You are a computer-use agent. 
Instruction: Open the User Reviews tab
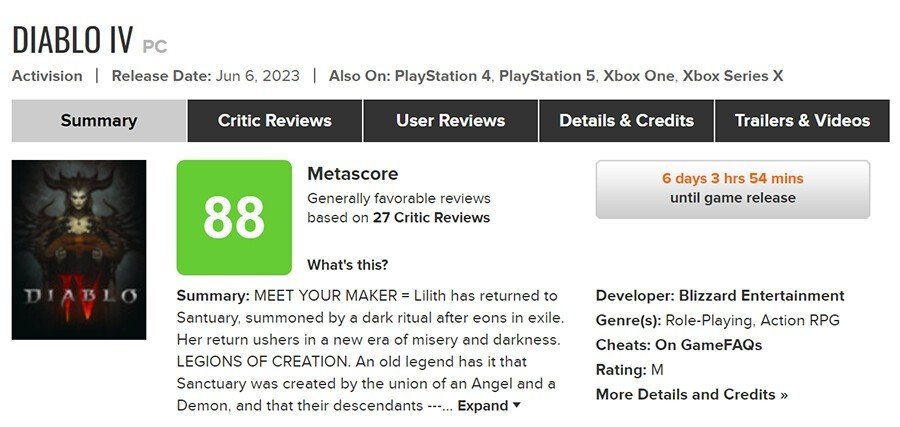click(451, 121)
